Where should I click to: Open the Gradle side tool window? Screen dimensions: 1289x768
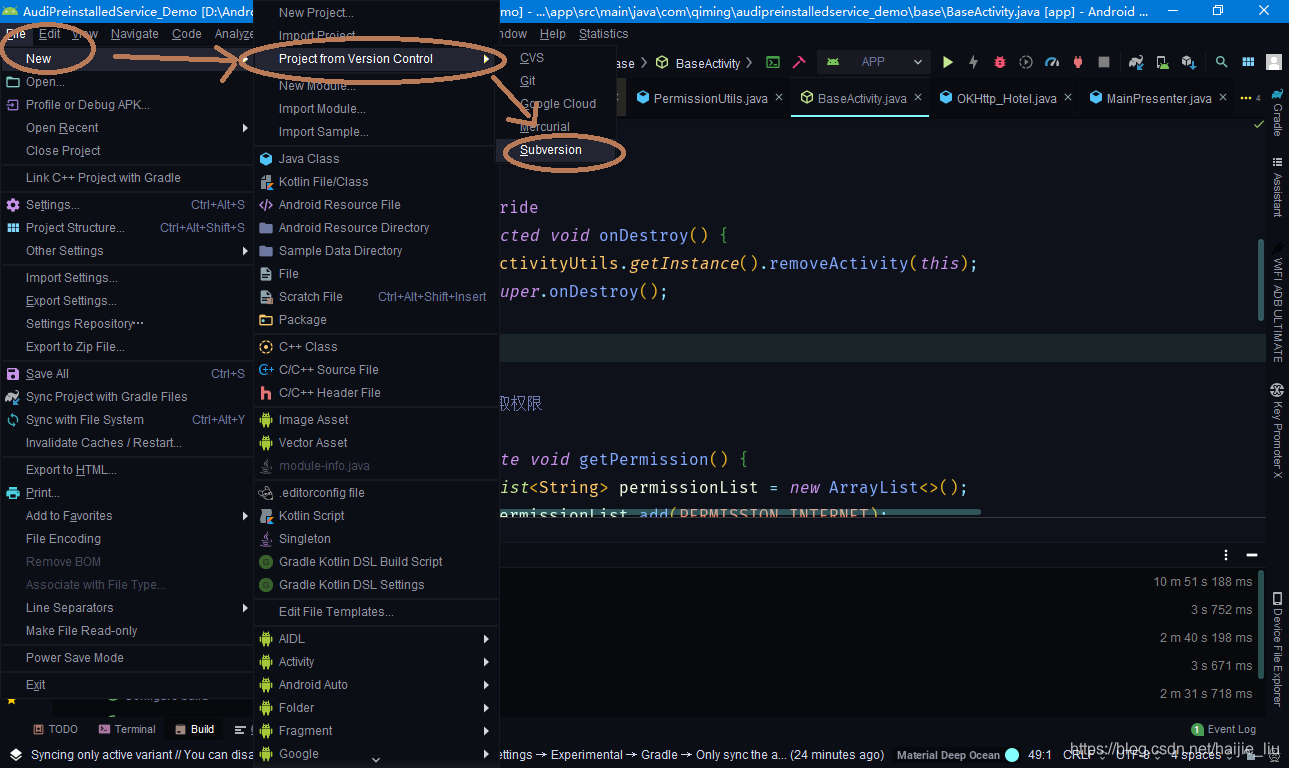pos(1277,112)
